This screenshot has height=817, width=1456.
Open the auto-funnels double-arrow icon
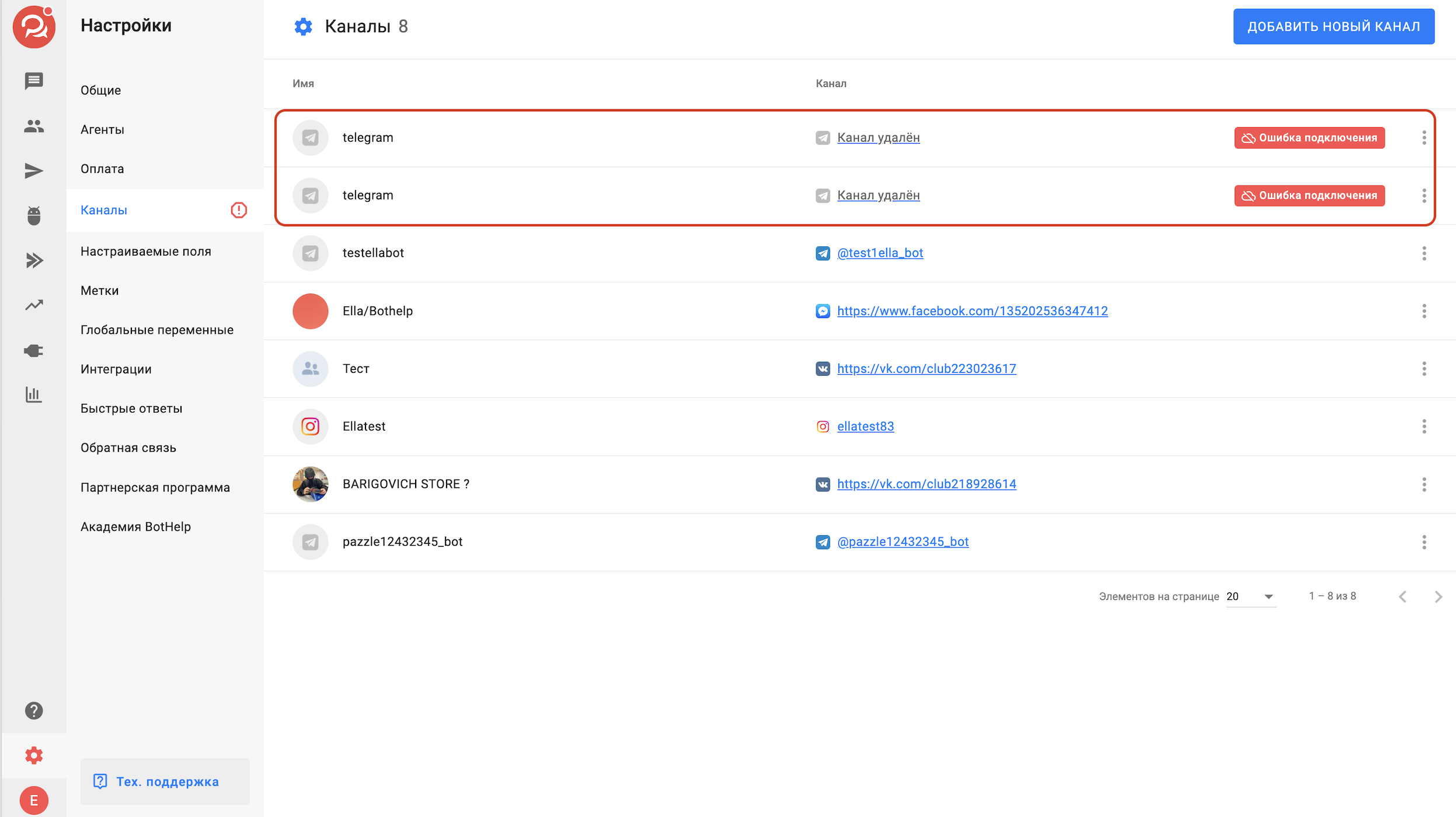click(x=34, y=260)
